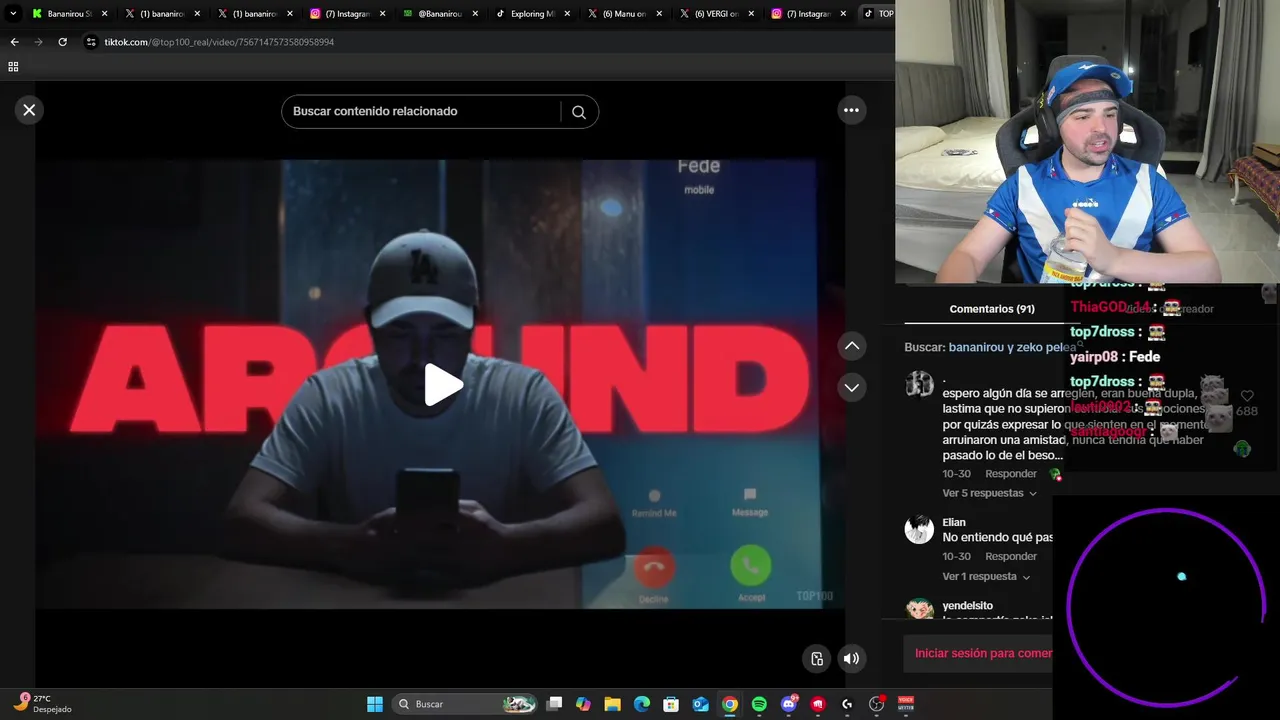
Task: Click the tiktok.com address bar URL
Action: pyautogui.click(x=219, y=42)
